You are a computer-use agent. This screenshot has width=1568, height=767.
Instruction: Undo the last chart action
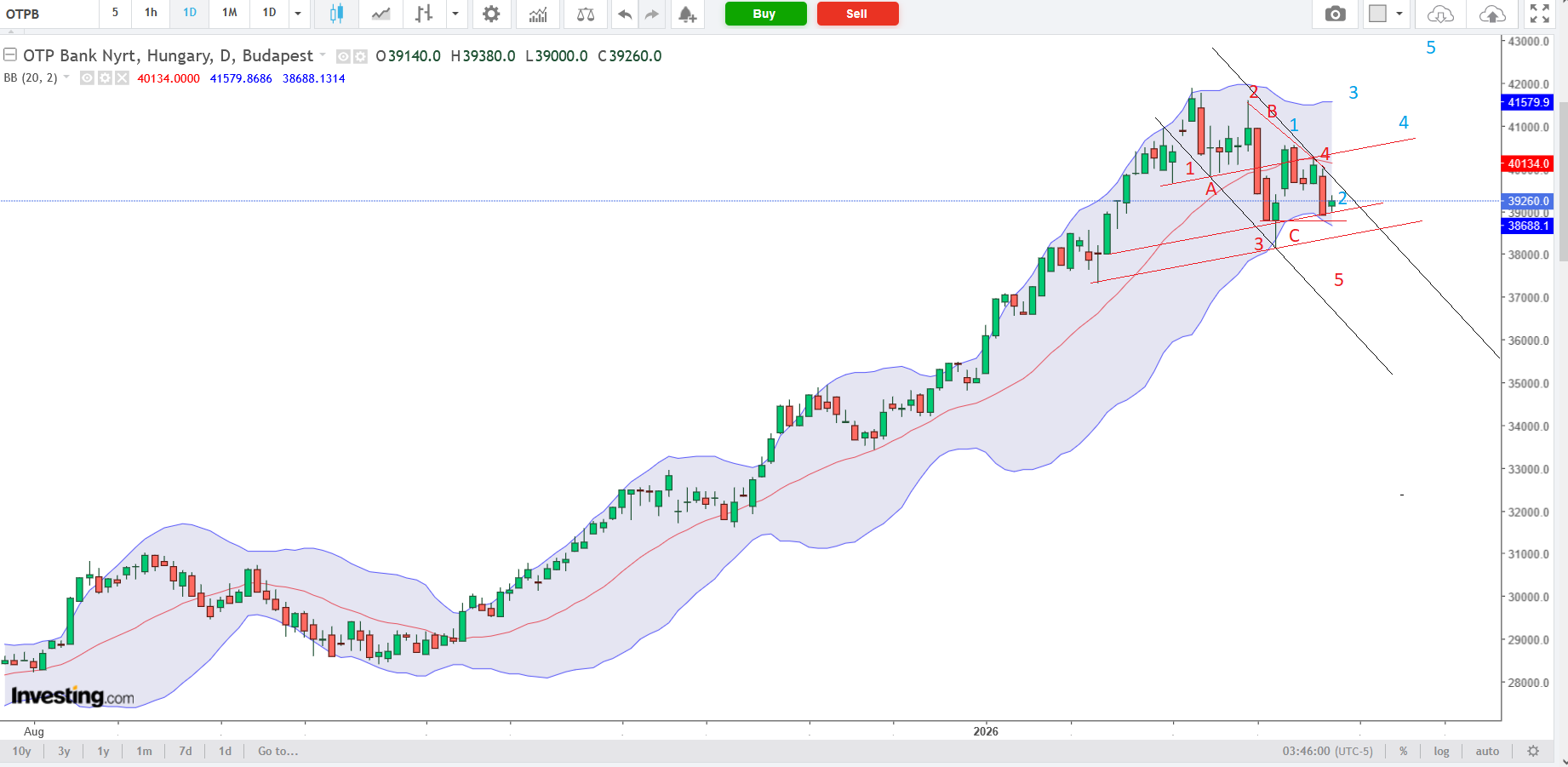625,14
